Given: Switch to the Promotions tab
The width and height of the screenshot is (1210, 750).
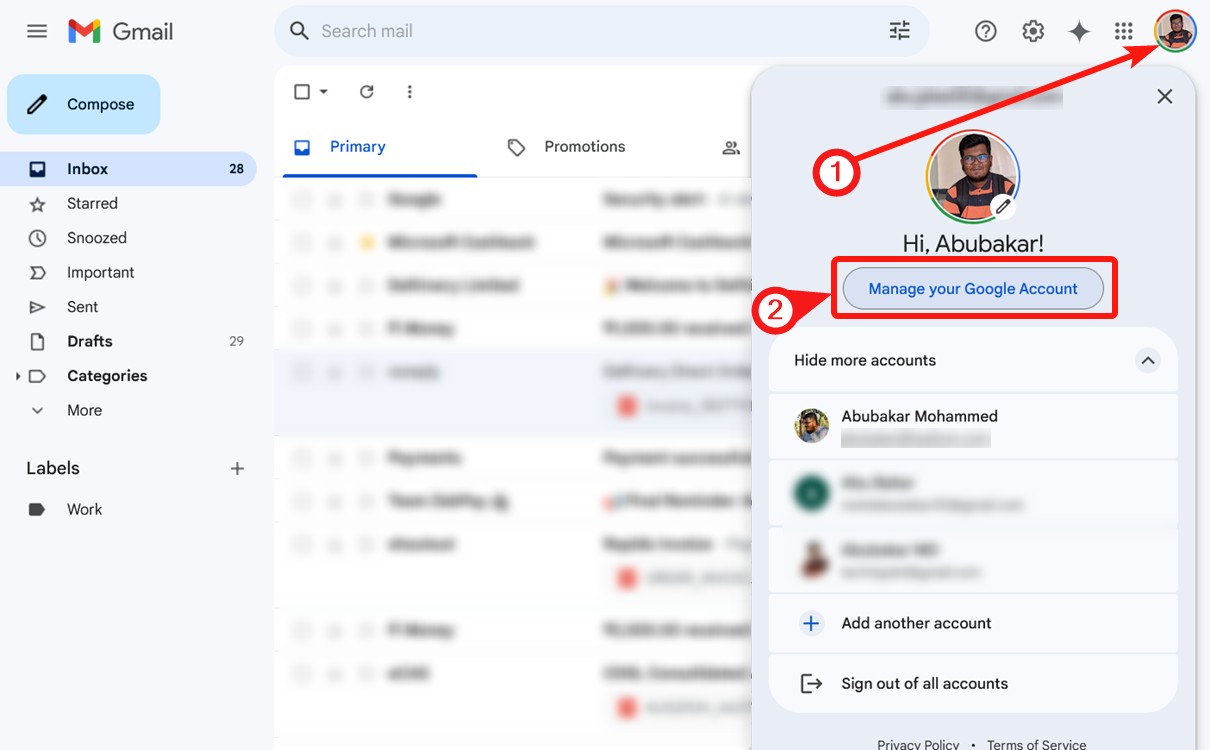Looking at the screenshot, I should (584, 146).
